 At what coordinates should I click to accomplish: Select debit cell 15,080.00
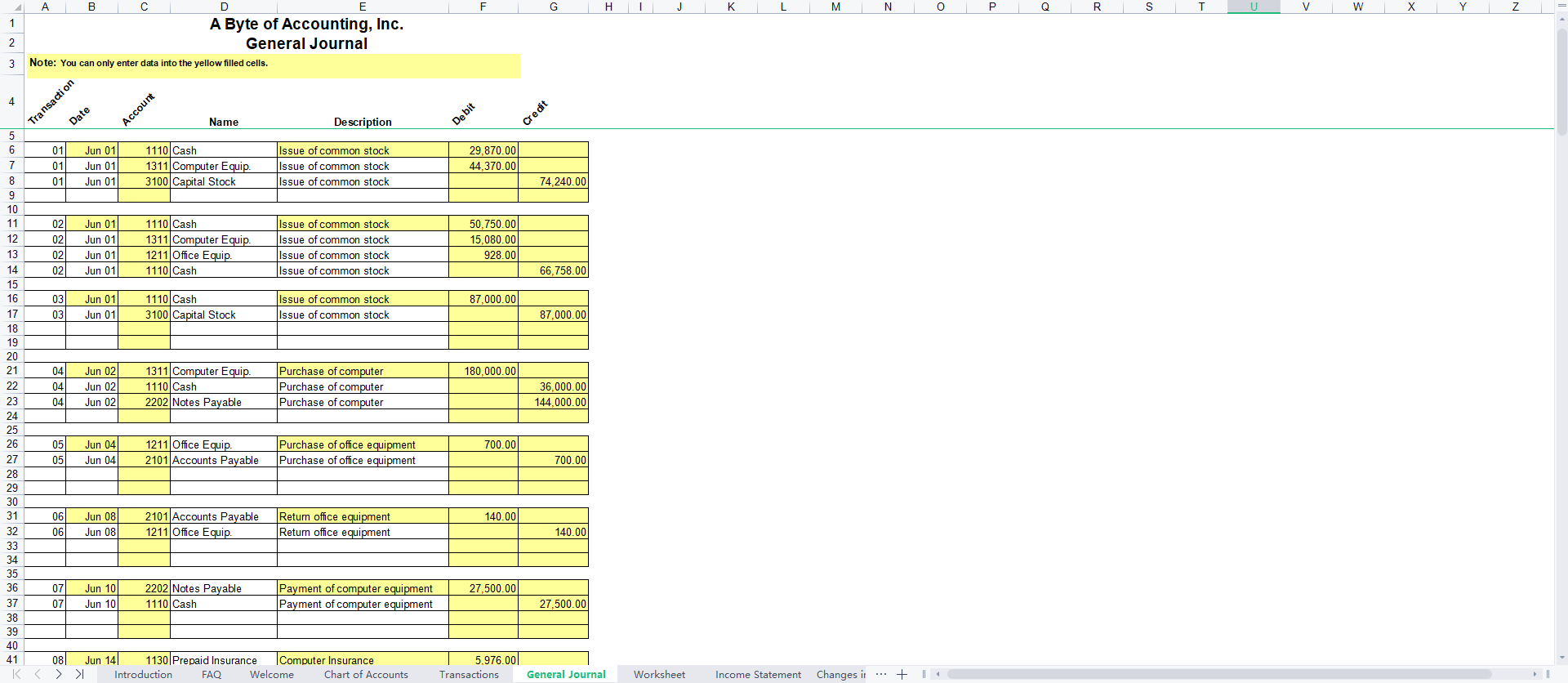[483, 239]
